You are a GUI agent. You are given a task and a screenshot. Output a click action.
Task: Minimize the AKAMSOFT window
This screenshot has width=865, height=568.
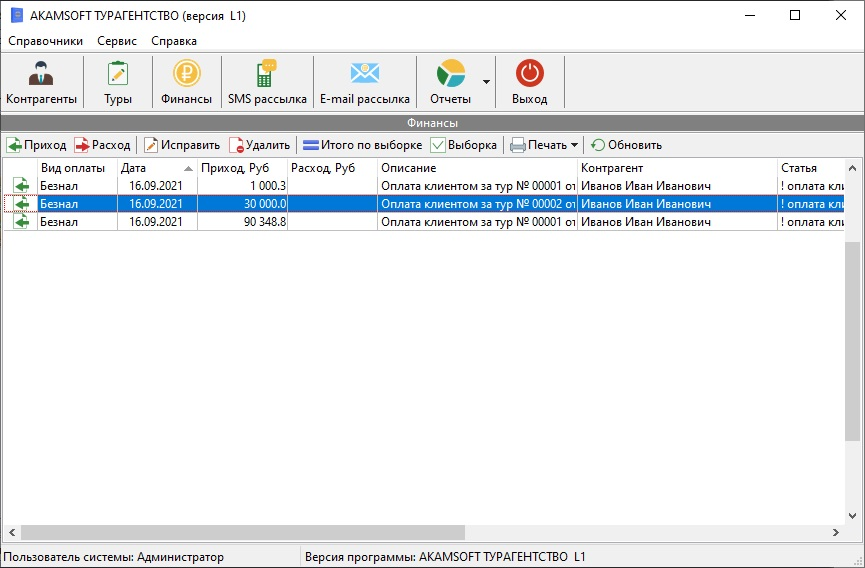click(750, 15)
